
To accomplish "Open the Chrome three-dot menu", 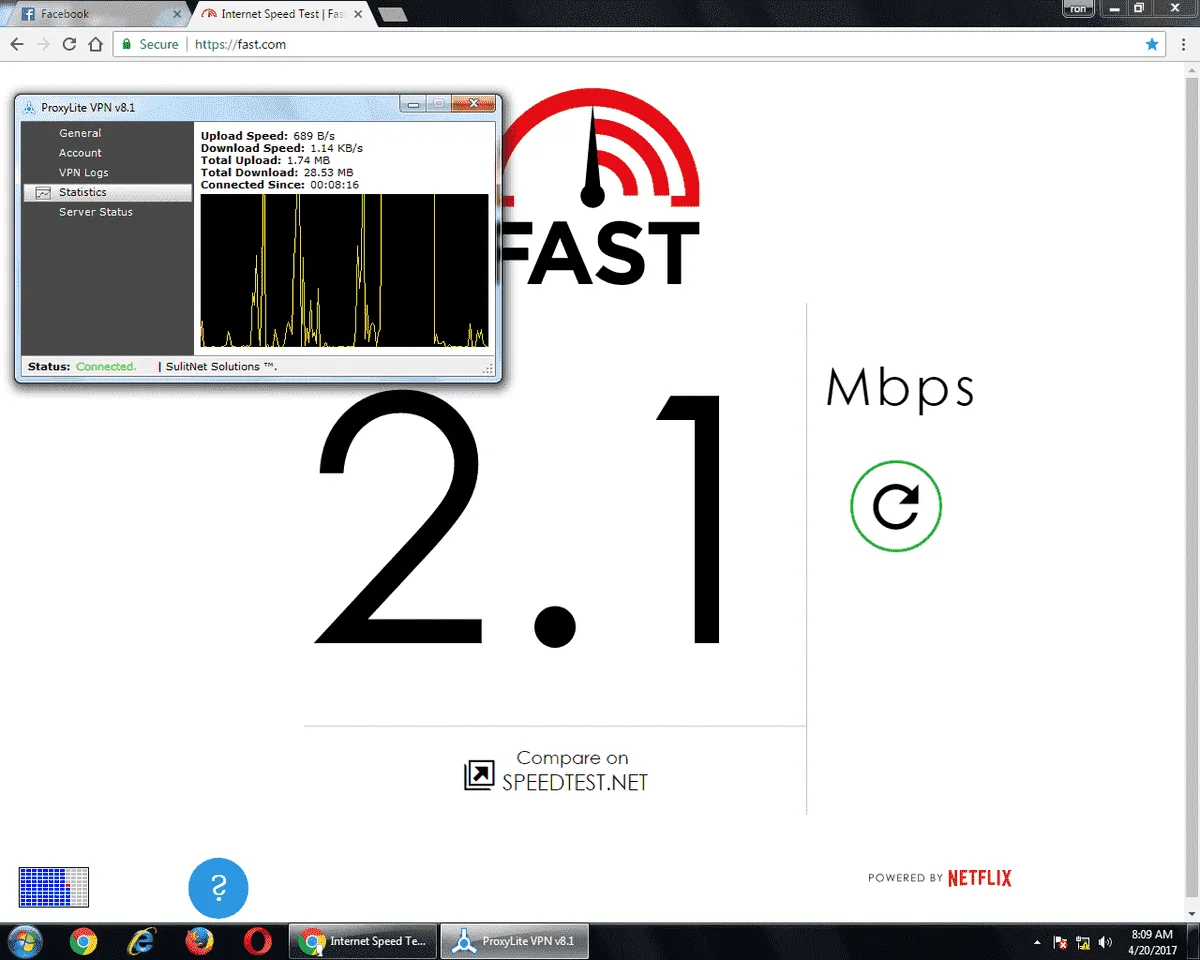I will pyautogui.click(x=1184, y=44).
